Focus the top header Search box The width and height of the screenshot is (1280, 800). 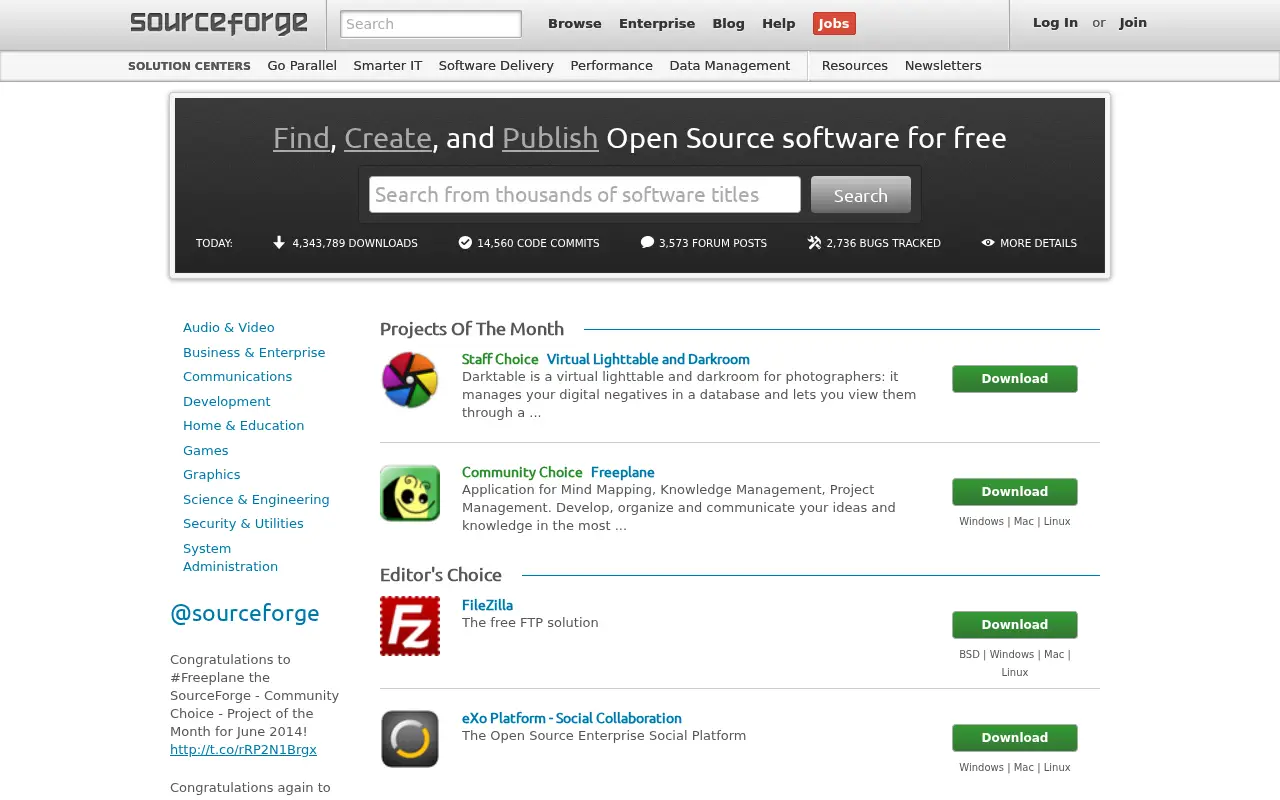[431, 24]
